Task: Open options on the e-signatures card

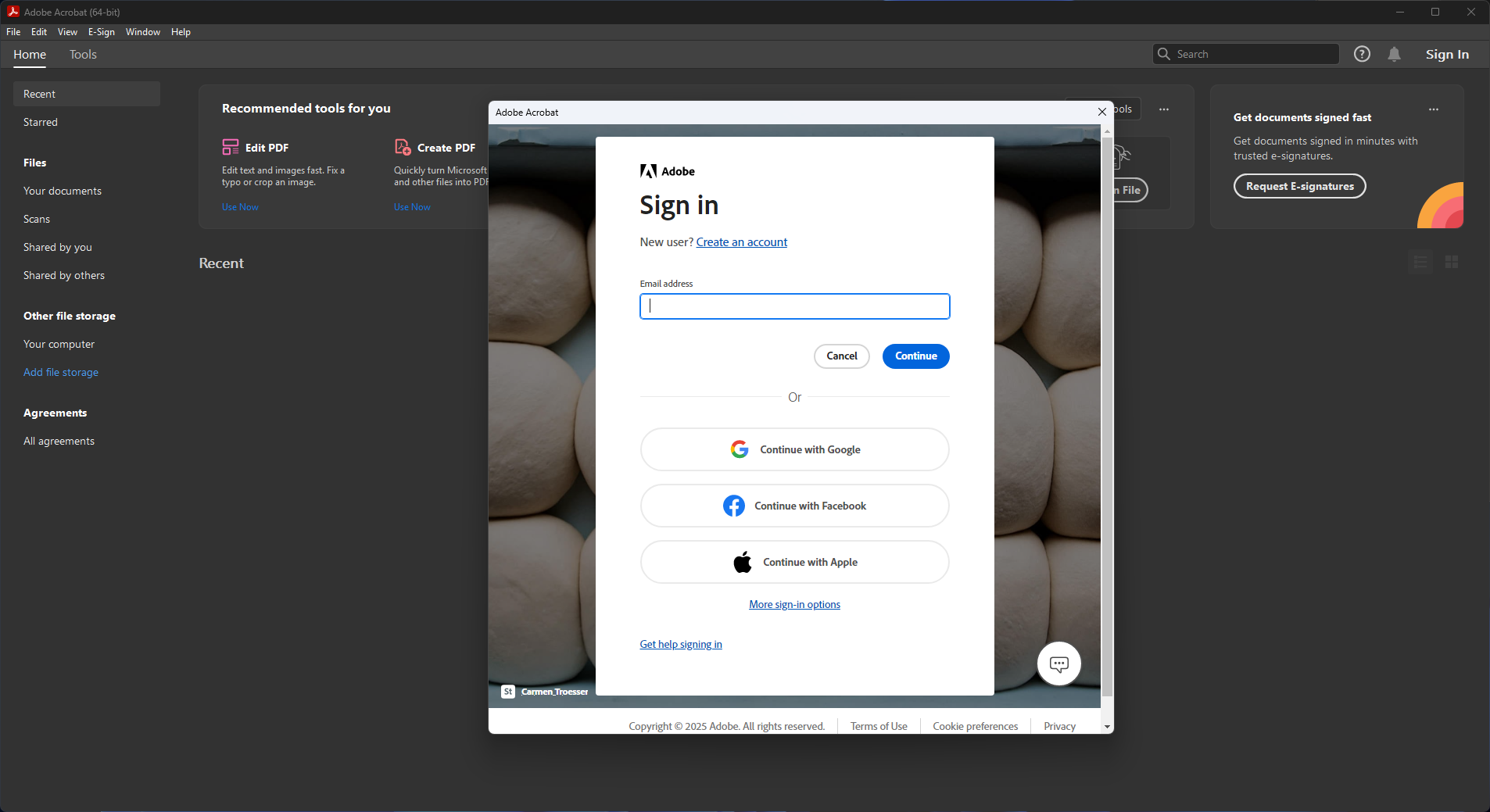Action: coord(1434,109)
